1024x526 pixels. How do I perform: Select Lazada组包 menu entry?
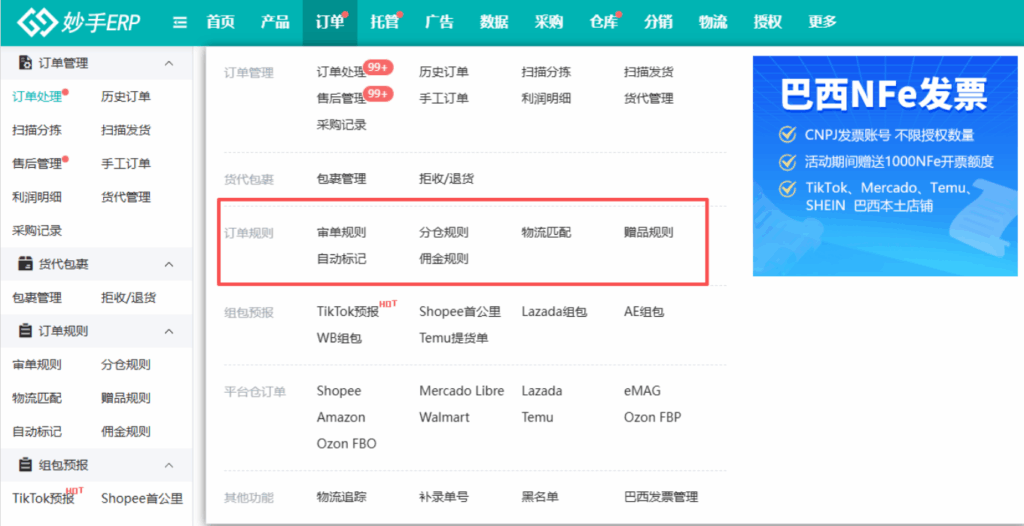pos(554,312)
